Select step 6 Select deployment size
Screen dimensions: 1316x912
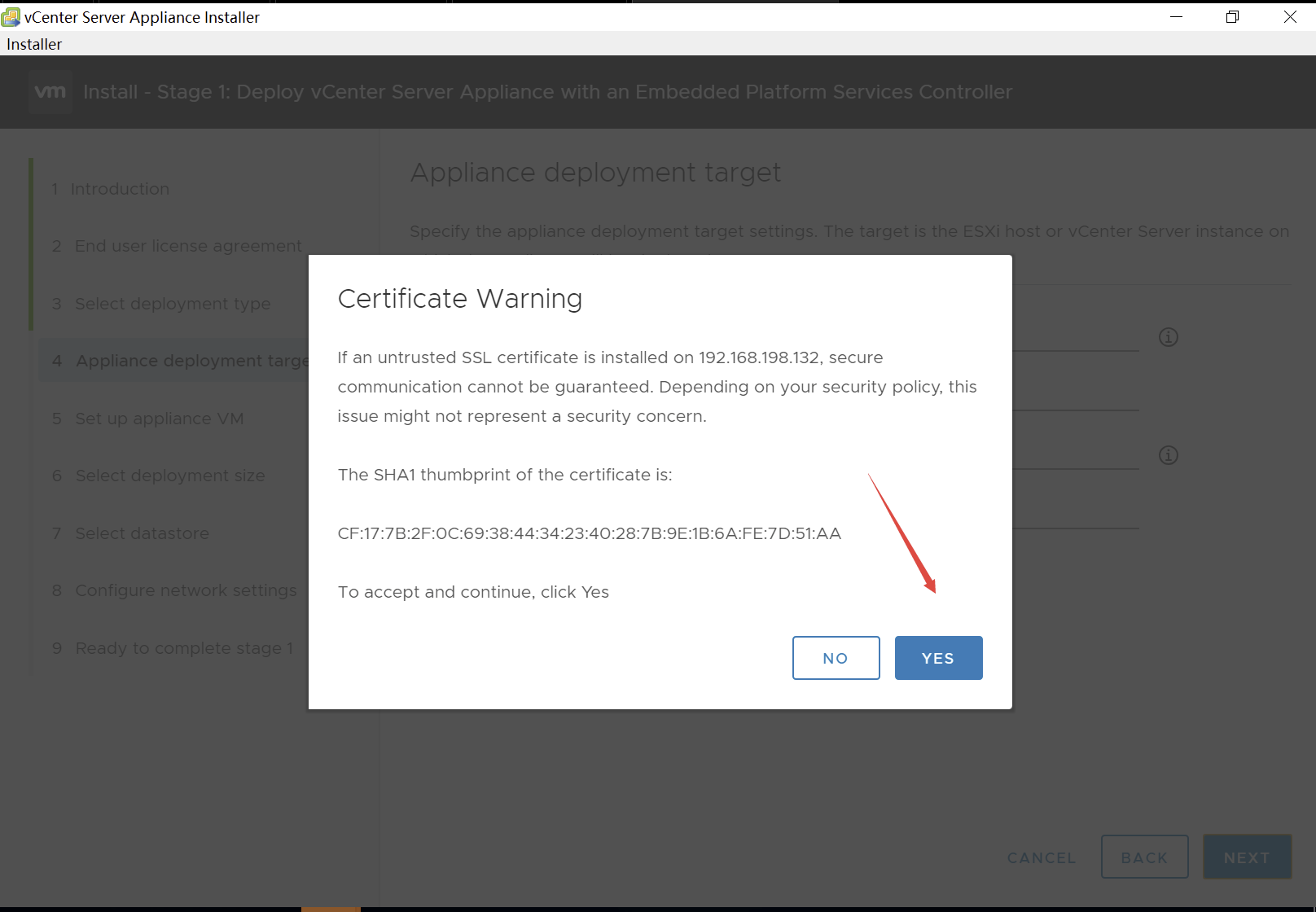pos(159,476)
